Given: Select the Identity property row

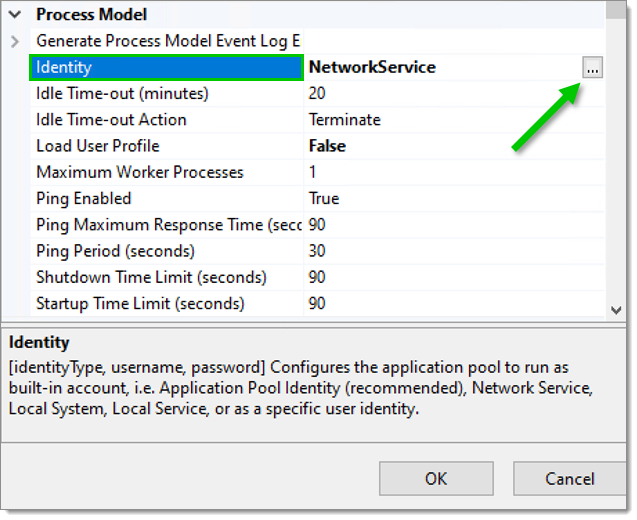Looking at the screenshot, I should (166, 67).
